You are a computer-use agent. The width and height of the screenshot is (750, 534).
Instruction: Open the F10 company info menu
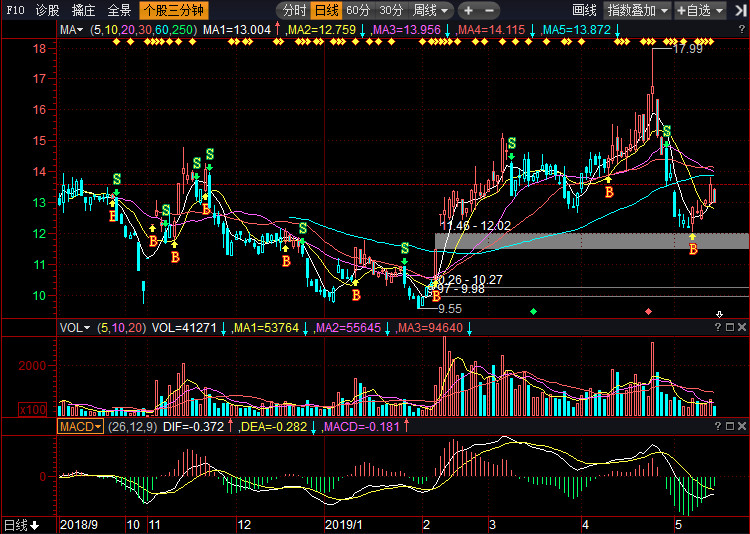coord(14,11)
